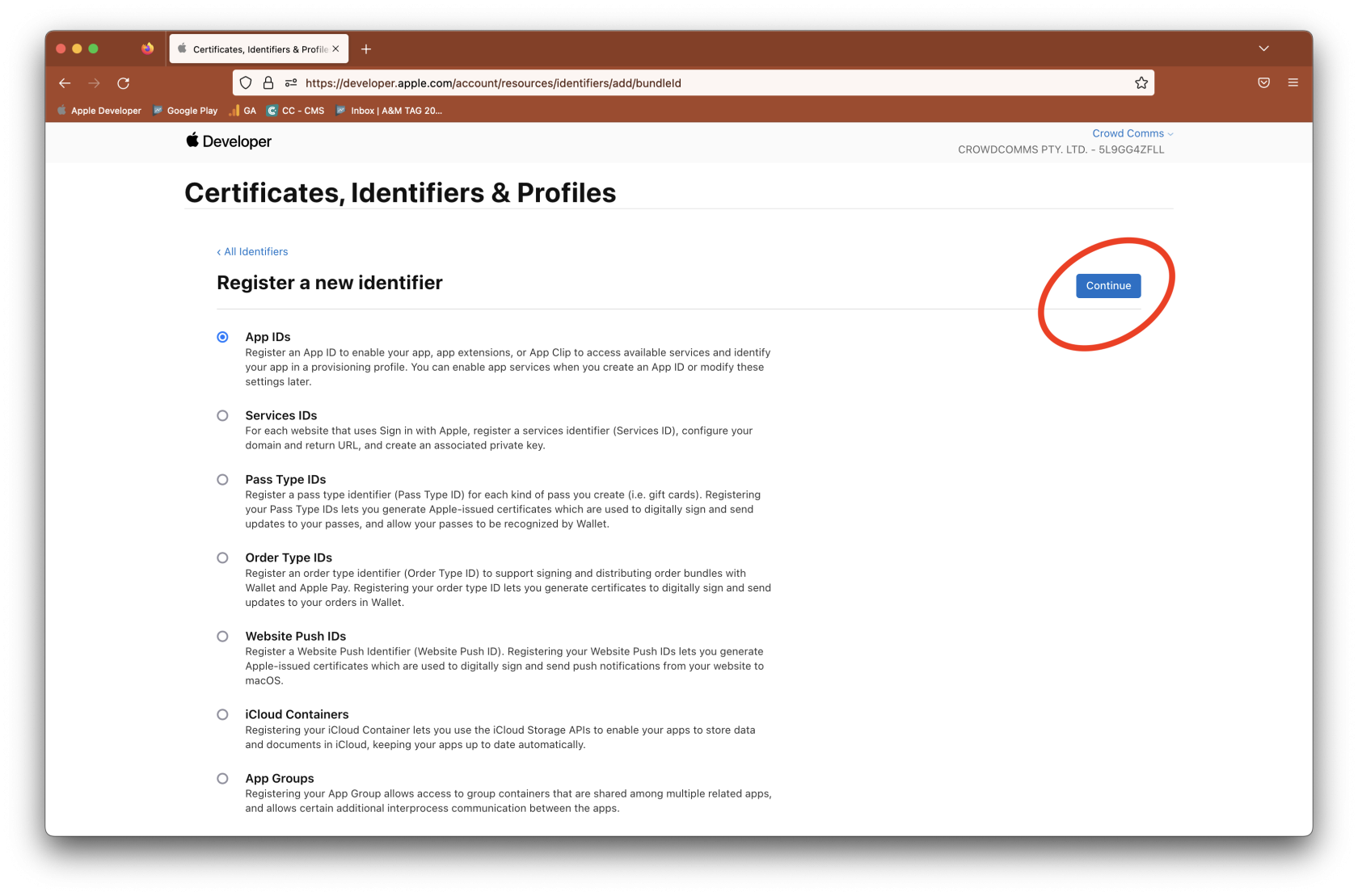
Task: Select iCloud Containers radio button
Action: coord(222,715)
